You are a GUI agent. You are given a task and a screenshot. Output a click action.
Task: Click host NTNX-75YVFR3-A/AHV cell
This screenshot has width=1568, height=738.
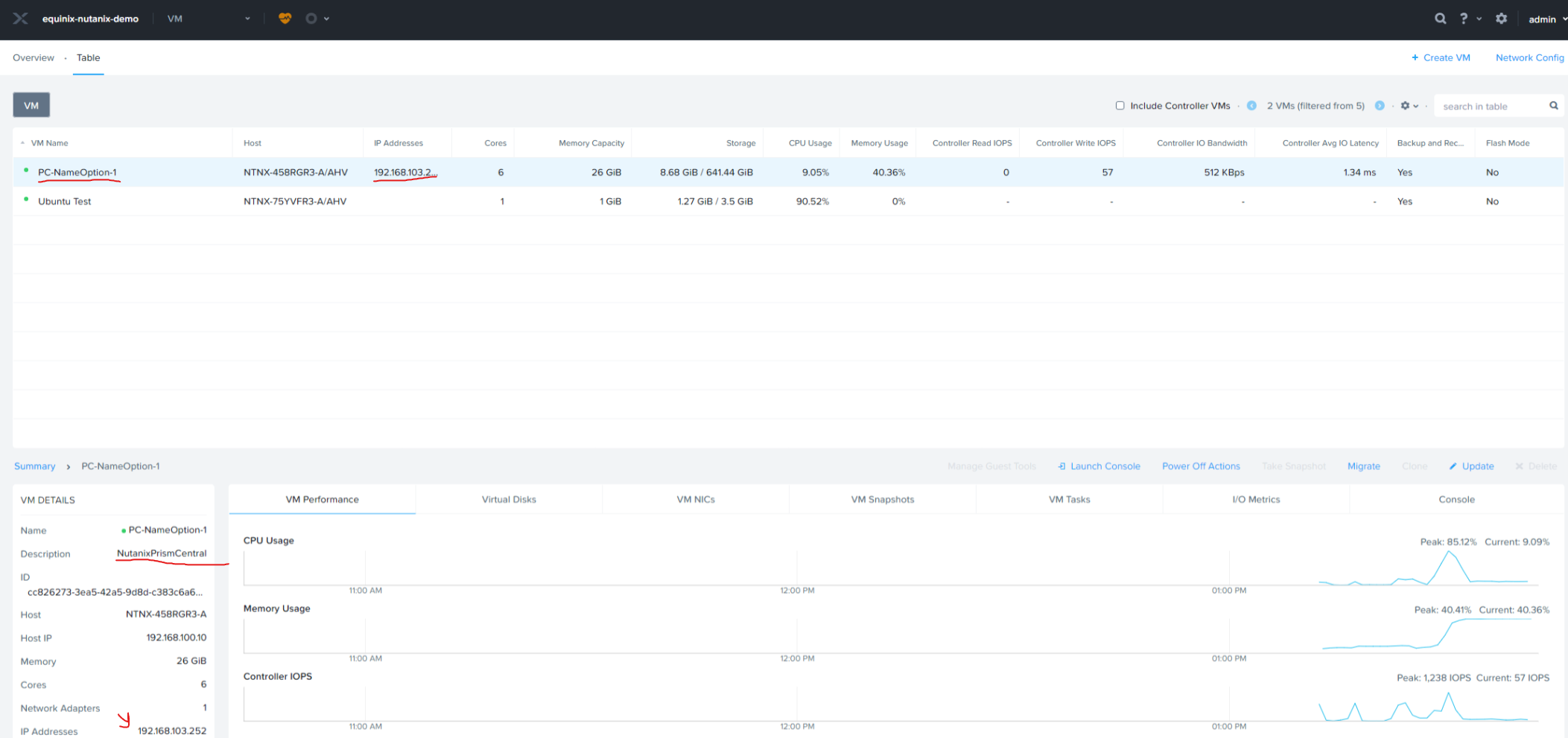pyautogui.click(x=295, y=201)
